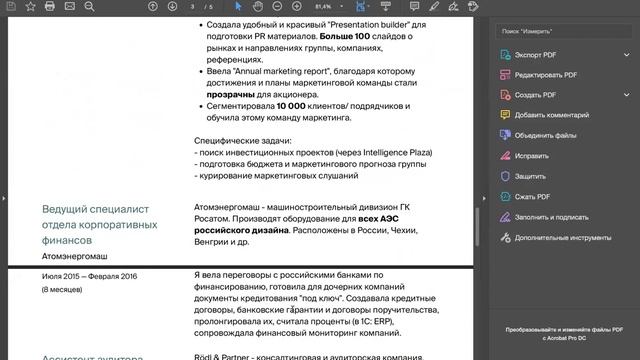Expand the Экспорт PDF chevron
640x360 pixels.
pos(627,55)
